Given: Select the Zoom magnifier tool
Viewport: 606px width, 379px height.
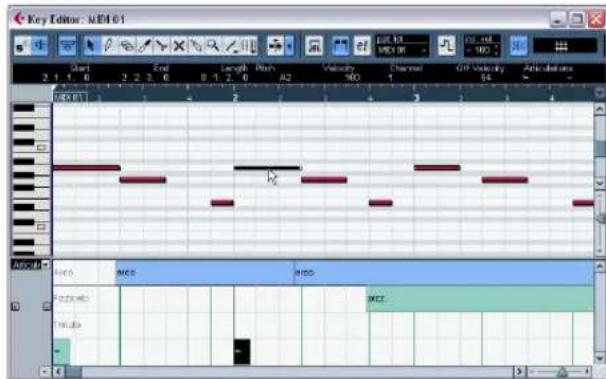Looking at the screenshot, I should 213,46.
